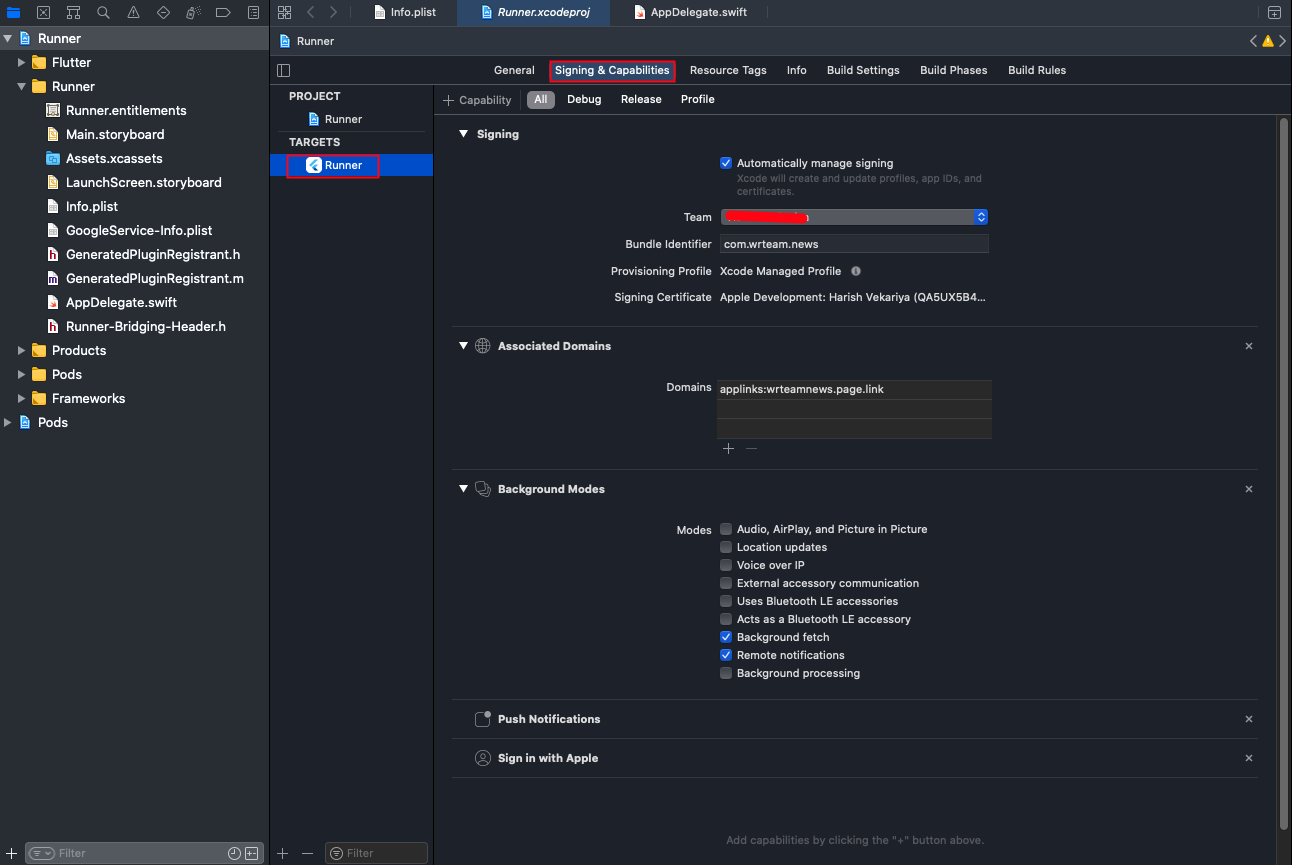Click the + Capability button
The height and width of the screenshot is (865, 1292).
tap(478, 100)
